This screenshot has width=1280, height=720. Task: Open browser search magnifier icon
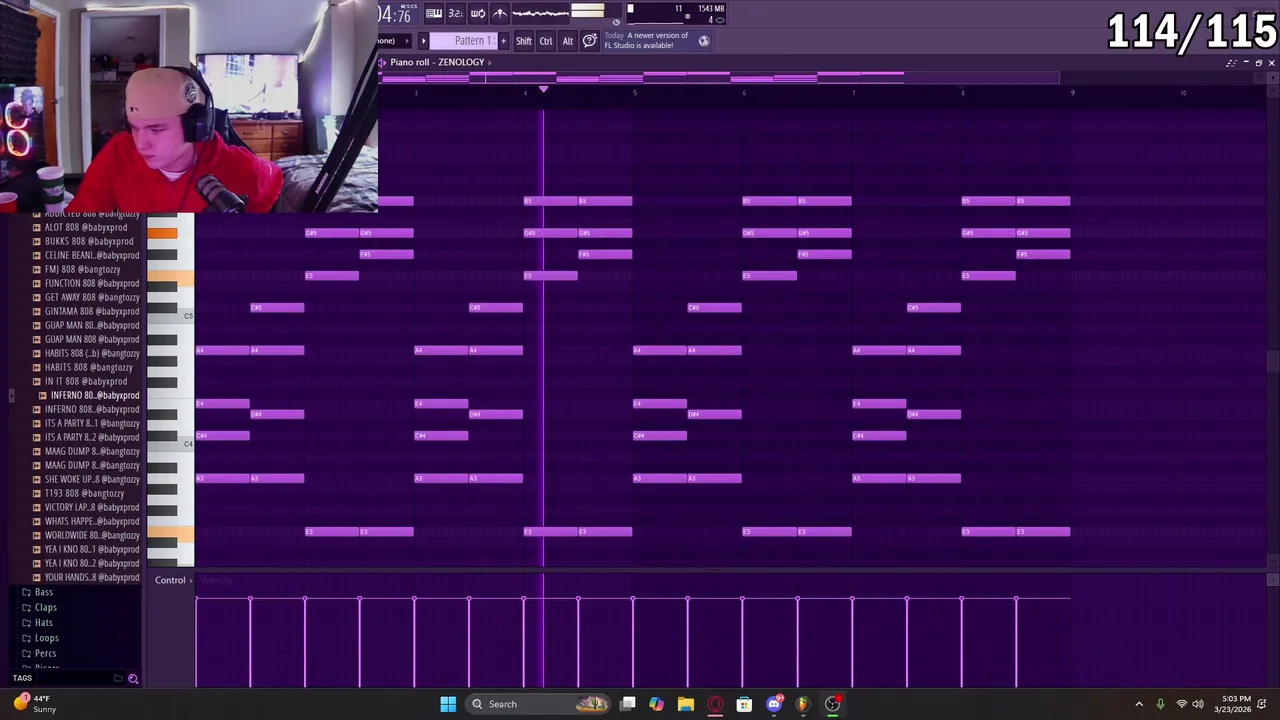pos(133,679)
